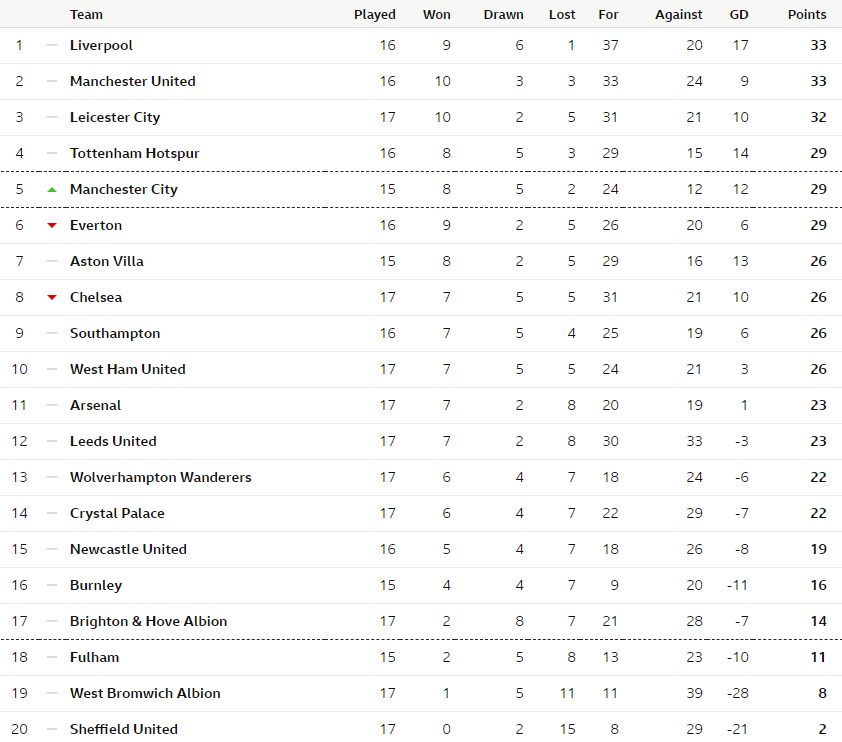
Task: Click Everton's red down-arrow movement icon
Action: (x=52, y=225)
